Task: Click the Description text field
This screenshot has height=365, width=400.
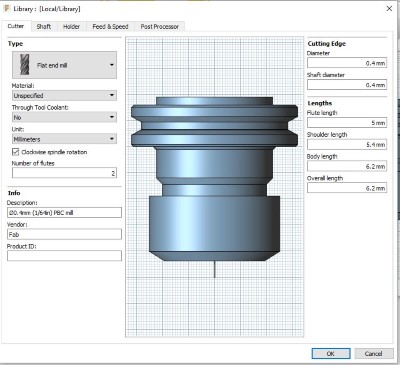Action: [x=64, y=213]
